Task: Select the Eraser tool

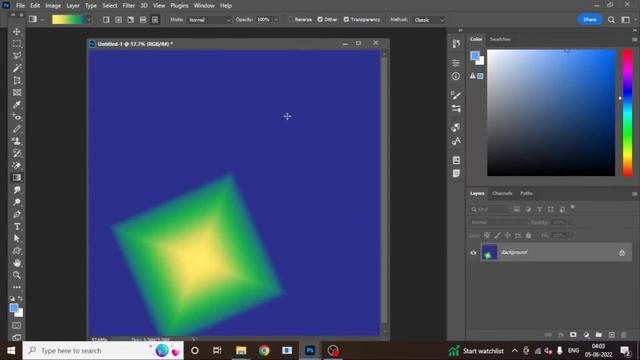Action: (x=17, y=166)
